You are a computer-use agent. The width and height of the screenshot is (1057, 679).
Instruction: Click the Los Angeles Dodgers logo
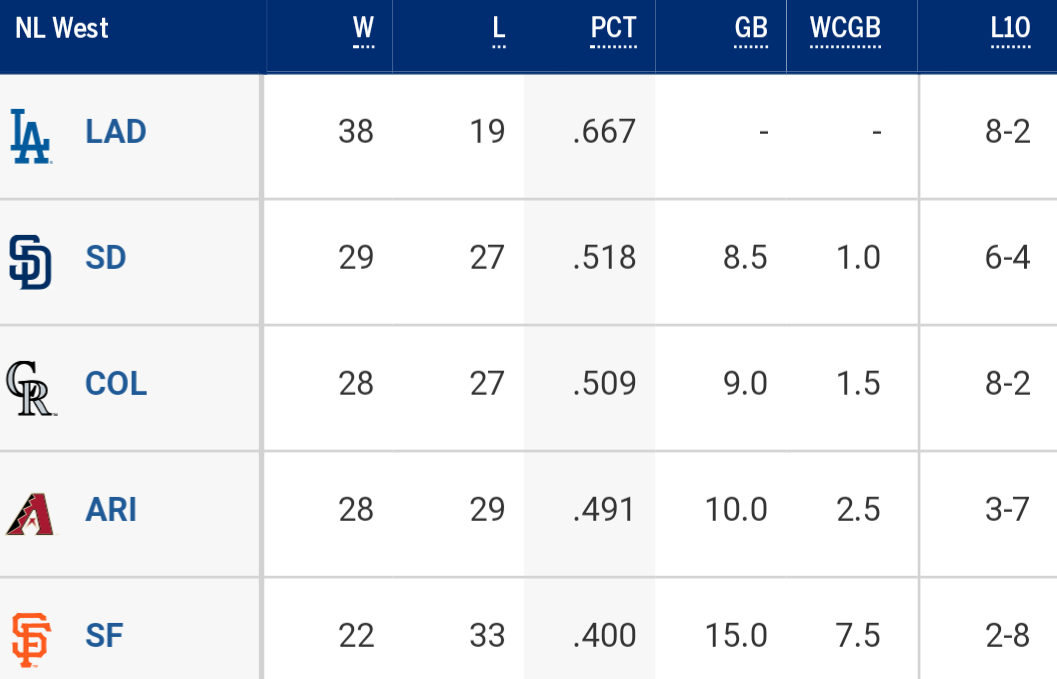pos(31,136)
